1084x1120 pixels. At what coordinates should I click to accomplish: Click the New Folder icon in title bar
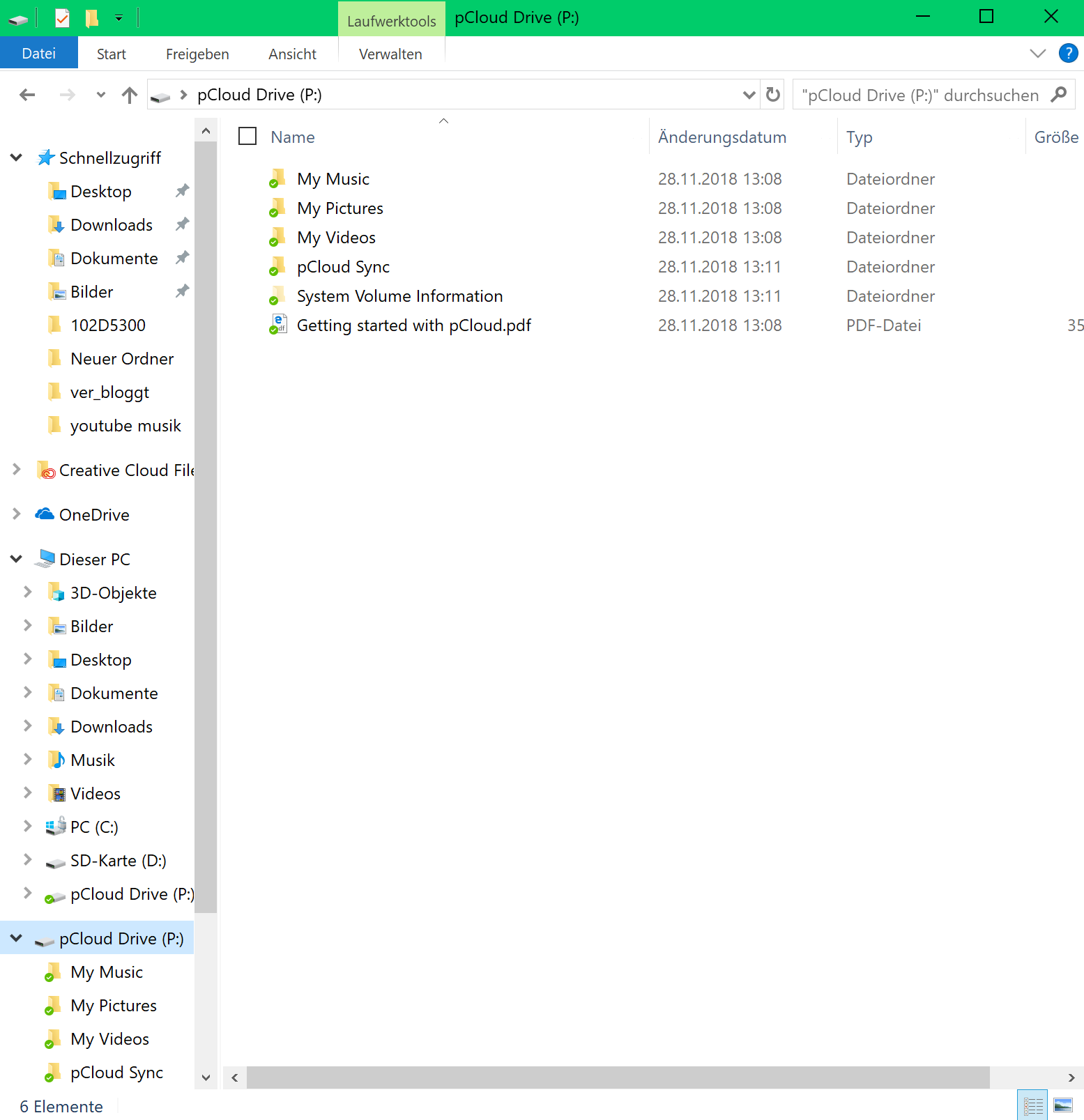(x=91, y=17)
